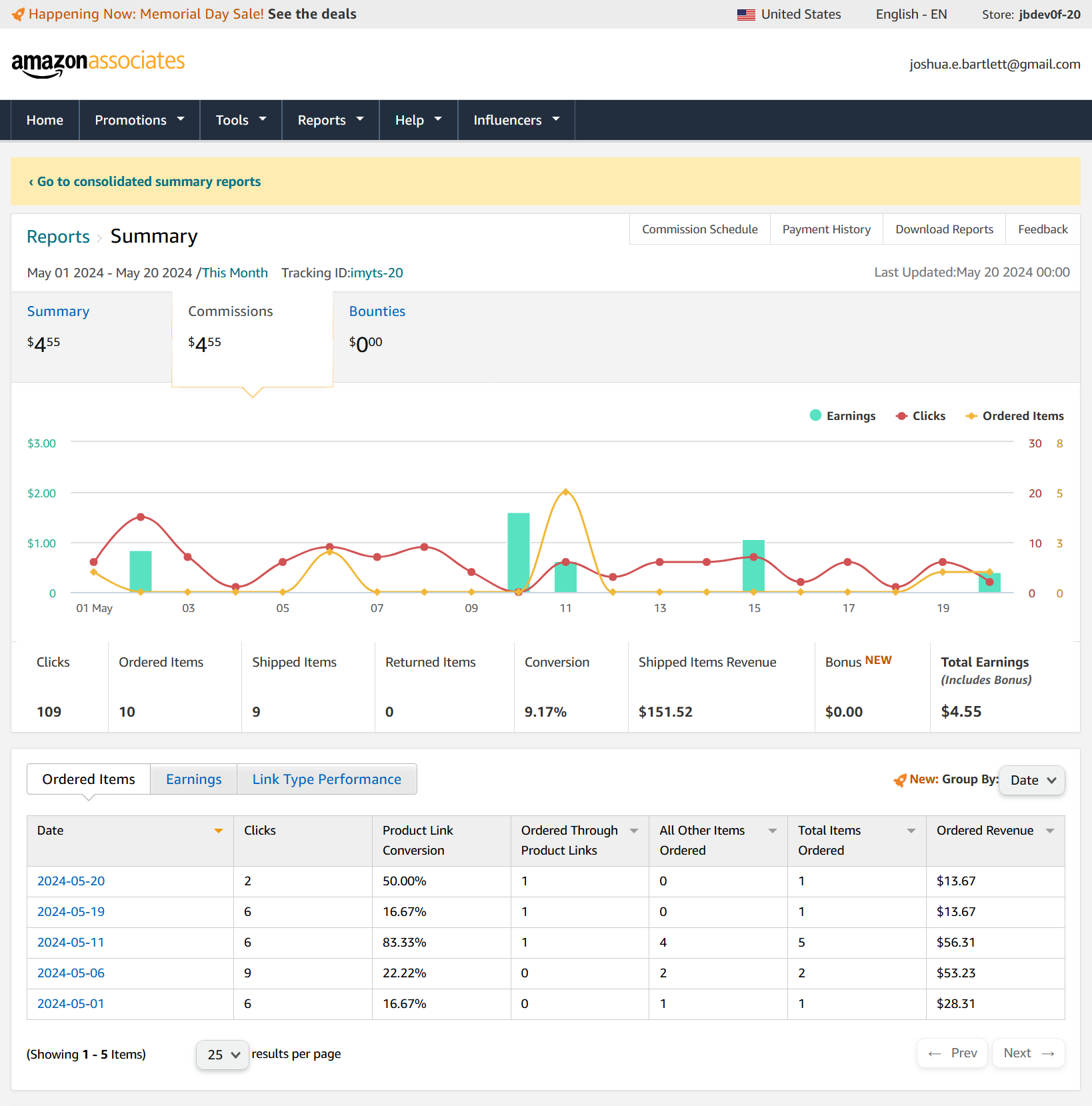Image resolution: width=1092 pixels, height=1106 pixels.
Task: Open the 2024-05-11 date row link
Action: (x=71, y=943)
